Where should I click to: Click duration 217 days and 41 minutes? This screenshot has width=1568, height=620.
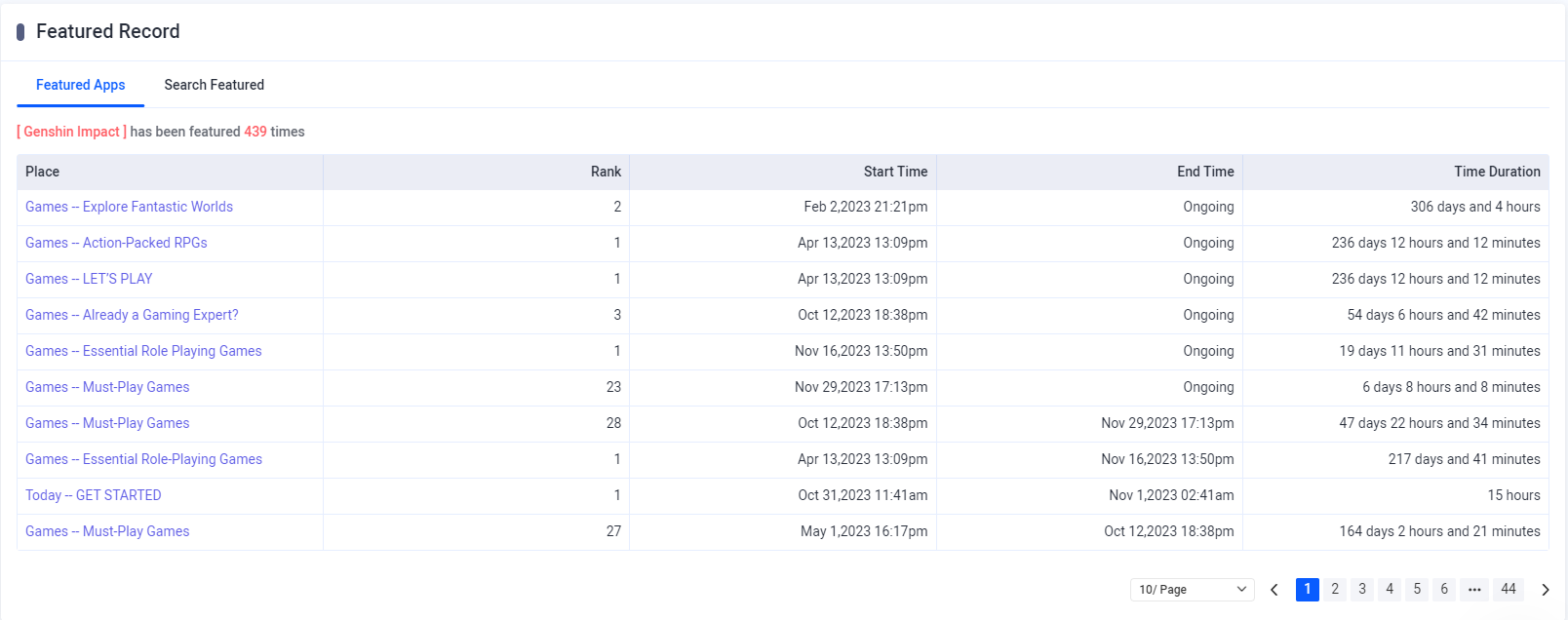click(x=1465, y=459)
